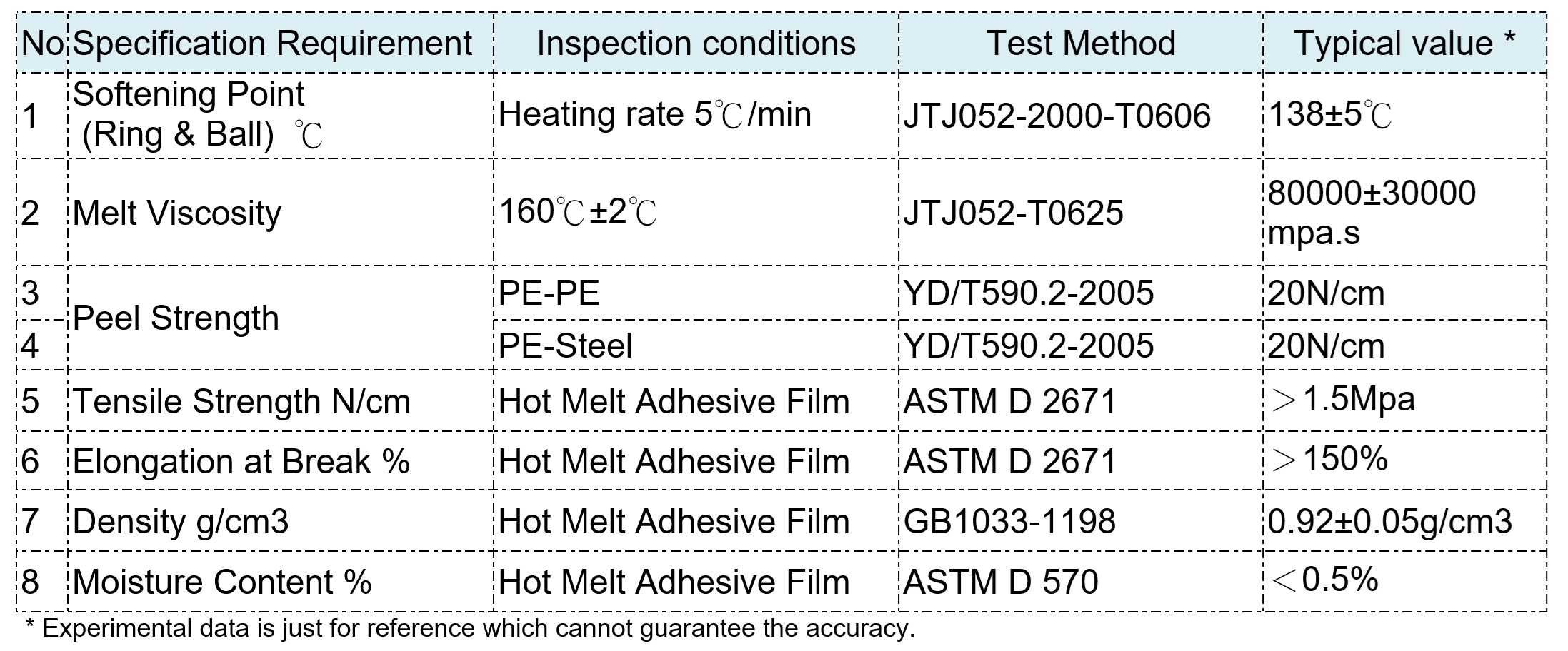Click the "Tensile Strength N/cm" cell
Screen dimensions: 1568x651
241,401
